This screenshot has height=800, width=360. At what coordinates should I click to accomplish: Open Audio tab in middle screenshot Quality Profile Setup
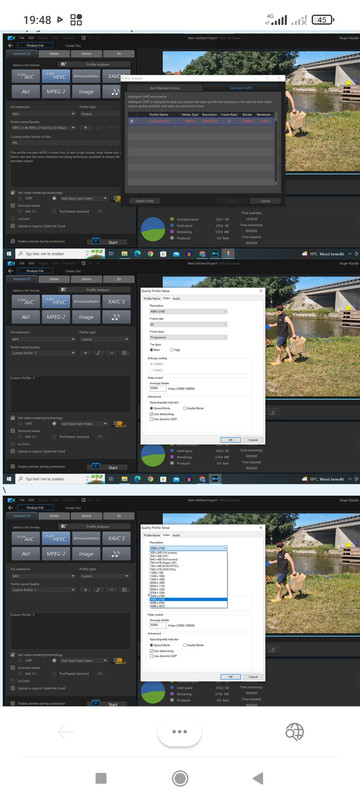[x=176, y=298]
